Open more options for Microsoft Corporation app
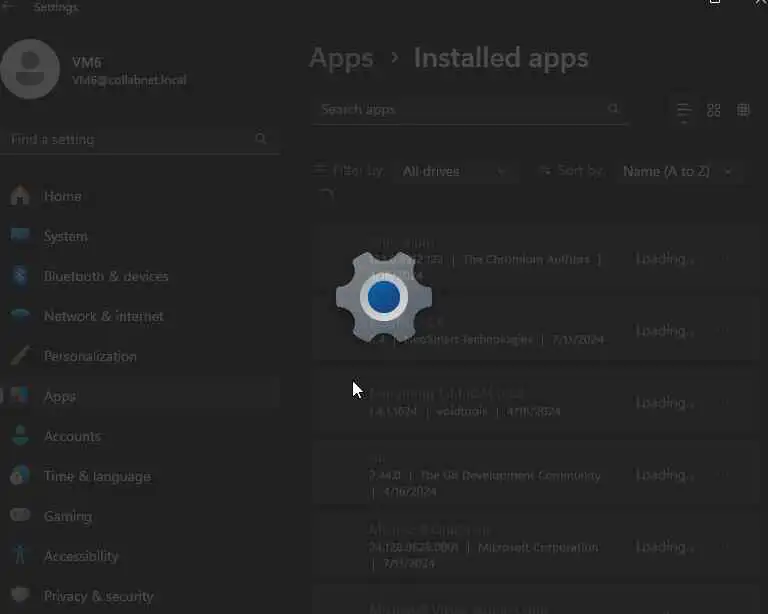The width and height of the screenshot is (768, 614). 725,547
